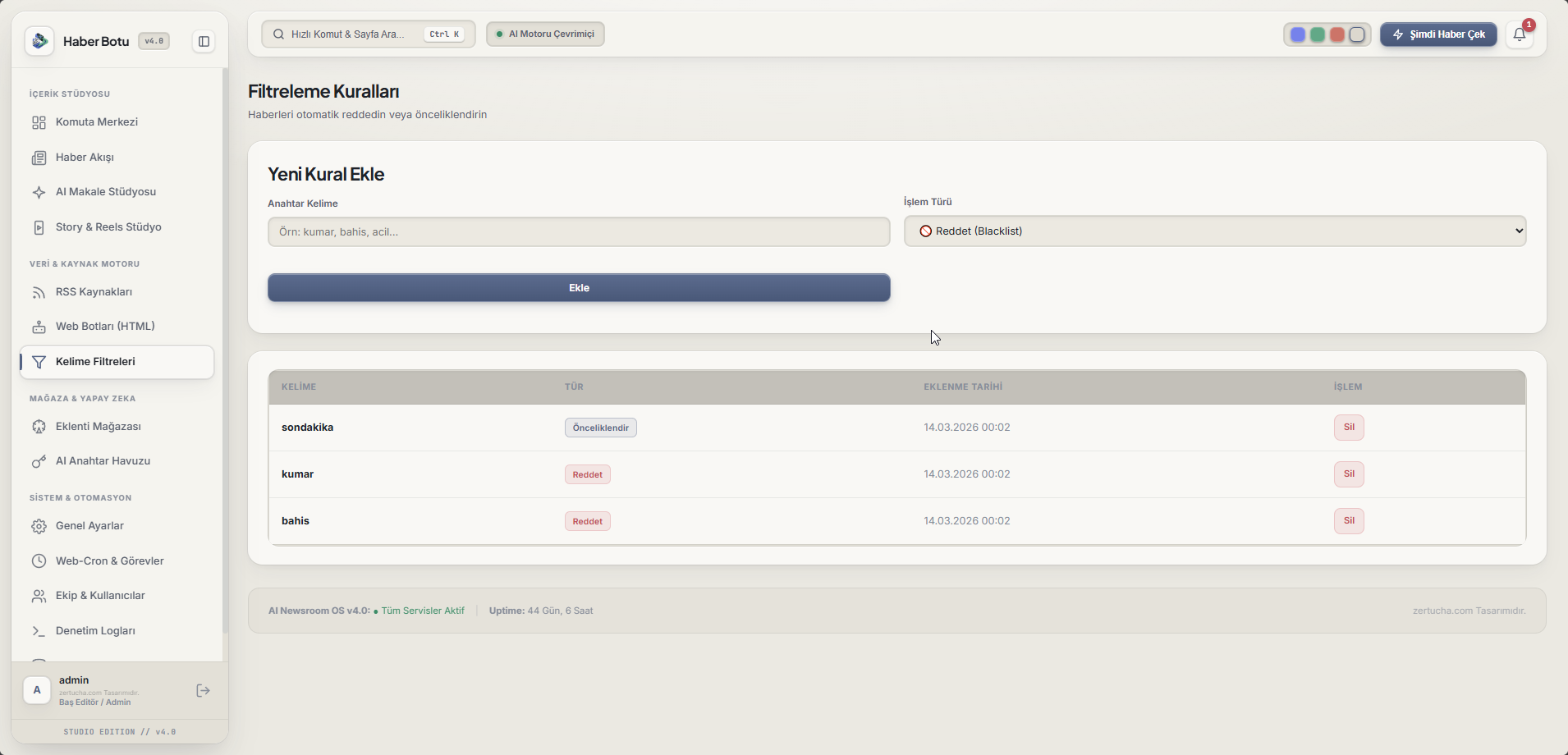The width and height of the screenshot is (1568, 755).
Task: Open notifications via the bell icon
Action: tap(1520, 34)
